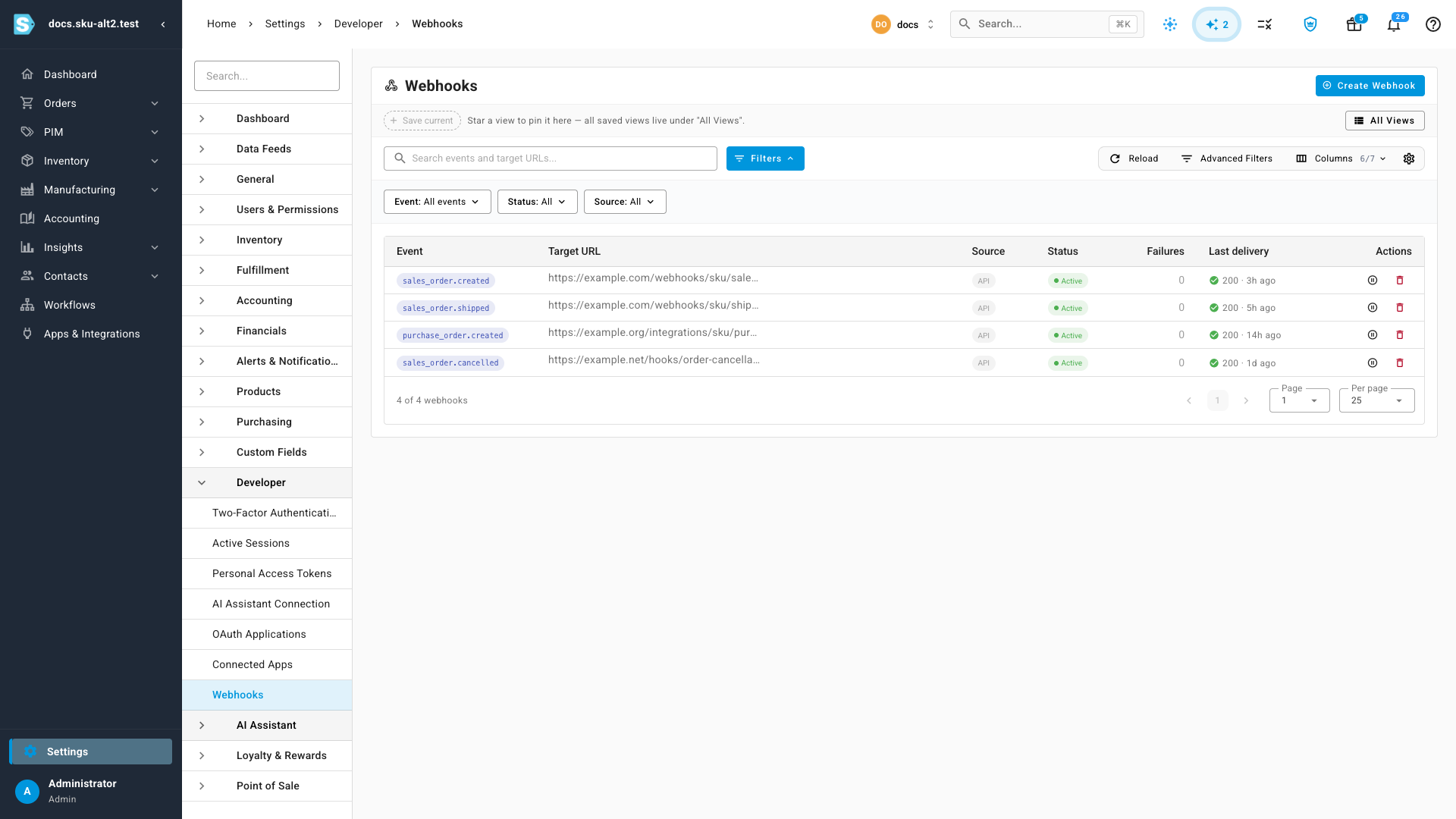Click the blue gear-like icon in header
The width and height of the screenshot is (1456, 819).
(1170, 24)
